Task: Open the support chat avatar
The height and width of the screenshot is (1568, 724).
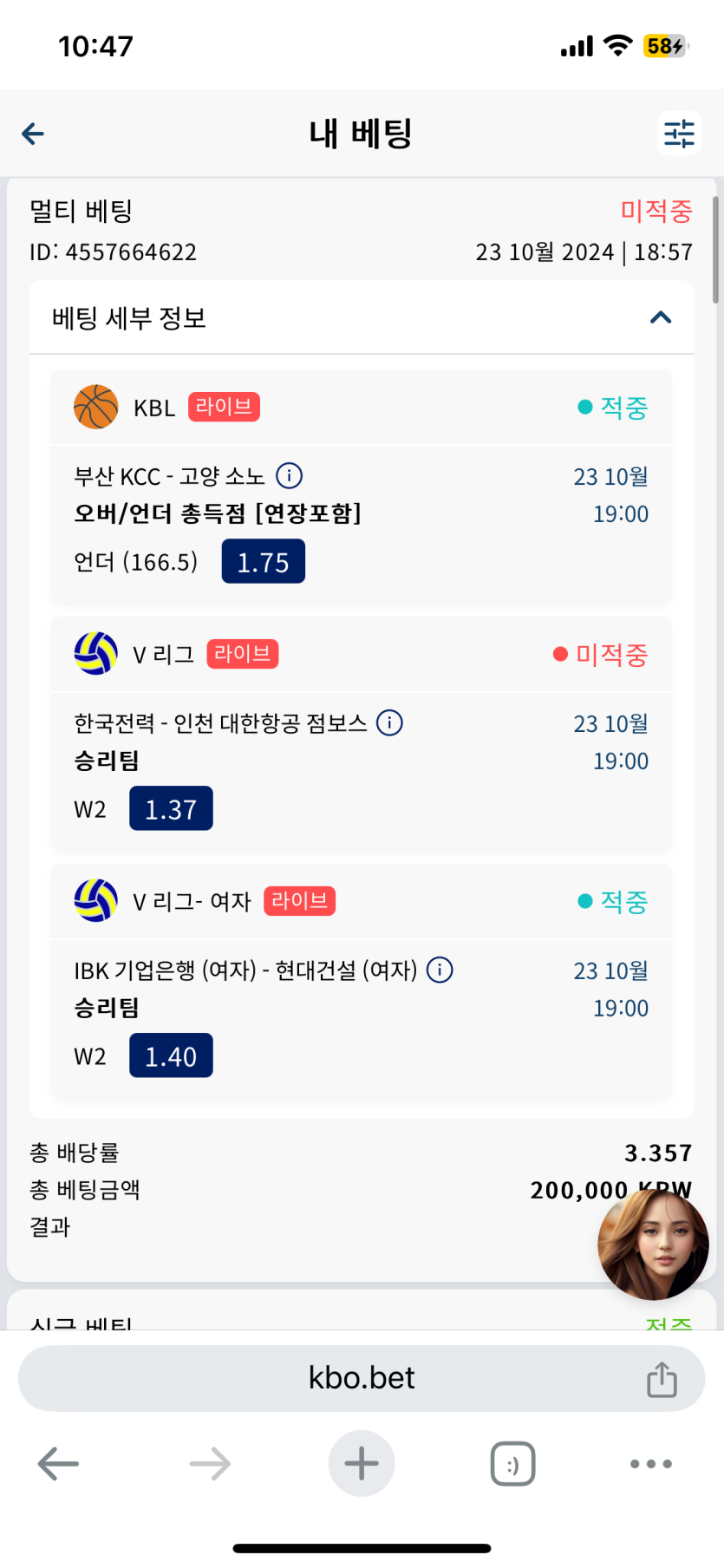Action: coord(653,1245)
